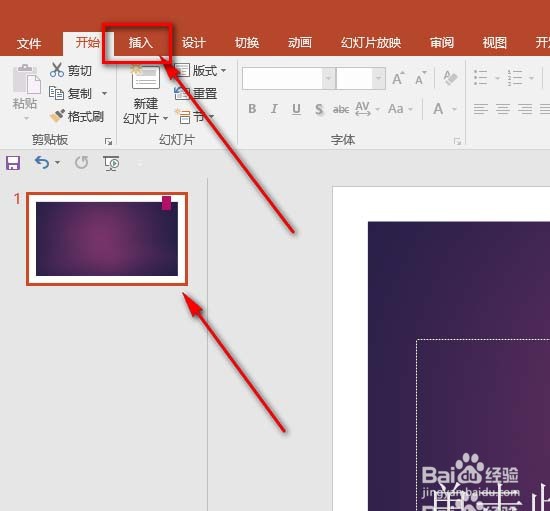This screenshot has height=511, width=550.
Task: Switch to 幻灯片放映 tab
Action: click(371, 43)
